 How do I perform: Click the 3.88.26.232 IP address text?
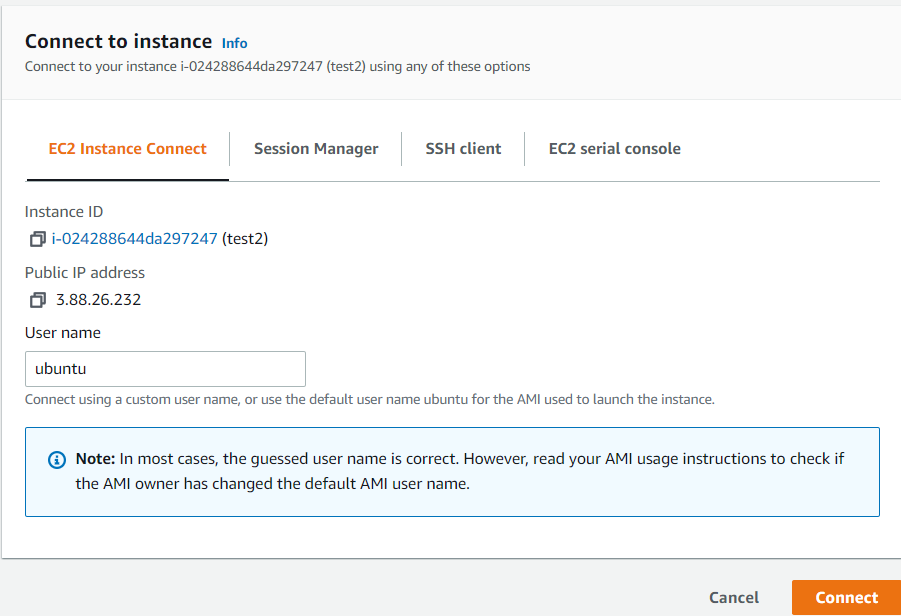click(98, 300)
